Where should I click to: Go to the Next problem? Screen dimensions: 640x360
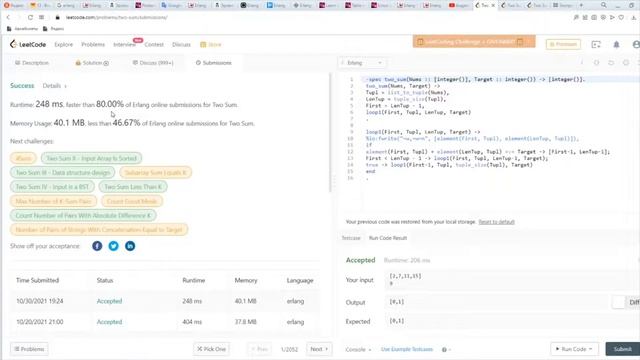(319, 349)
